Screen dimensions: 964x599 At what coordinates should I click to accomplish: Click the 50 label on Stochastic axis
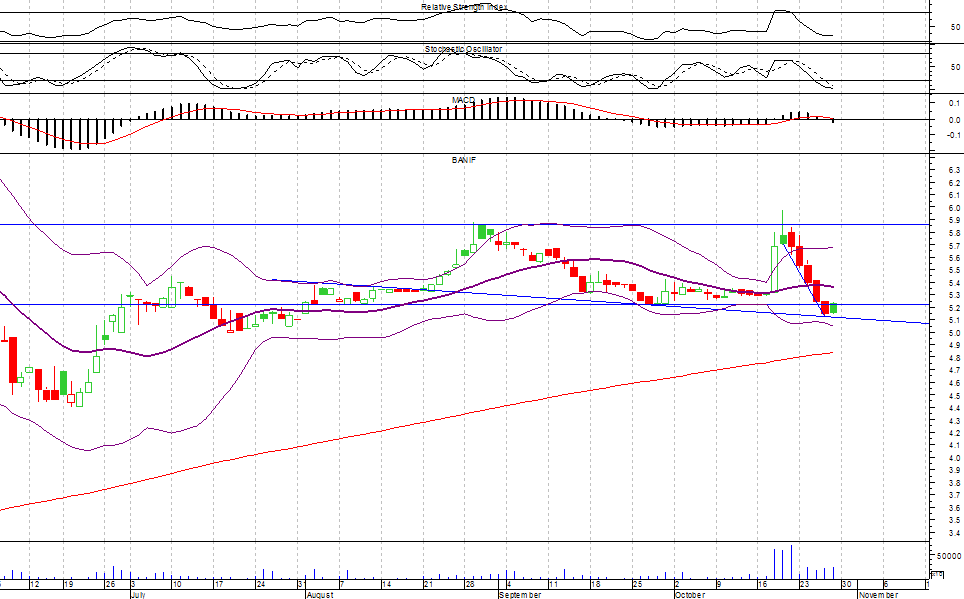[x=955, y=67]
